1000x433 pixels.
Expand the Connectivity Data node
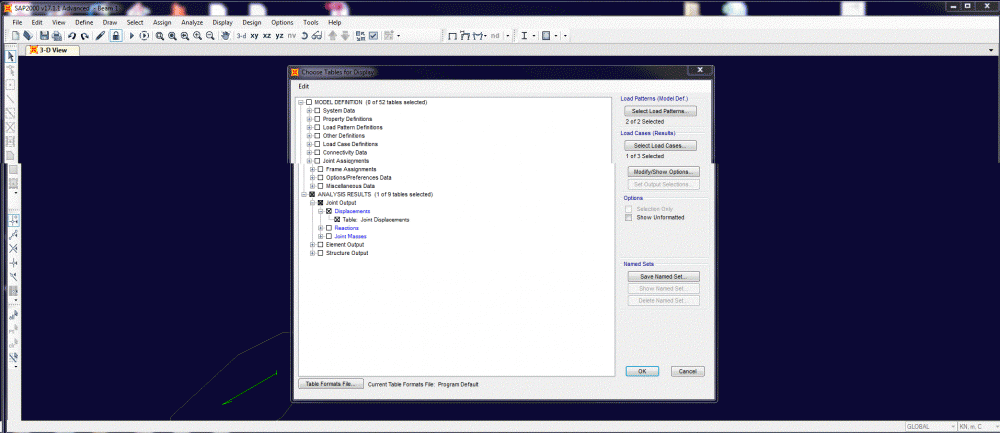309,153
